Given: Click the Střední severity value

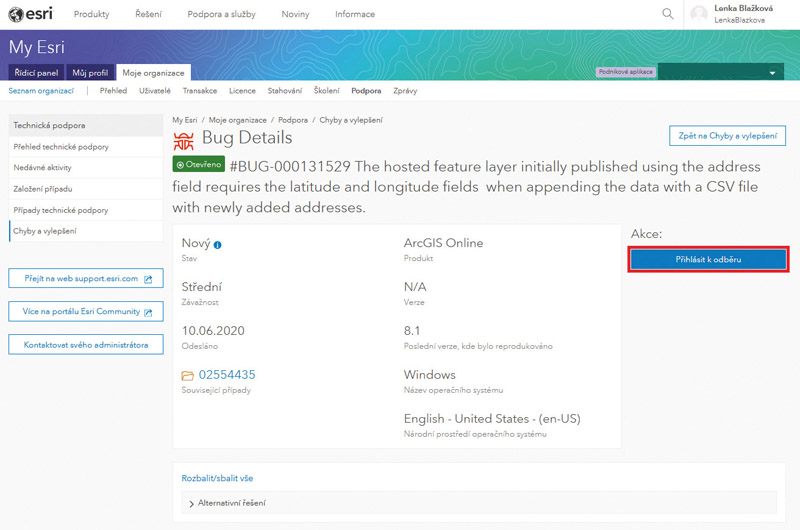Looking at the screenshot, I should [202, 287].
